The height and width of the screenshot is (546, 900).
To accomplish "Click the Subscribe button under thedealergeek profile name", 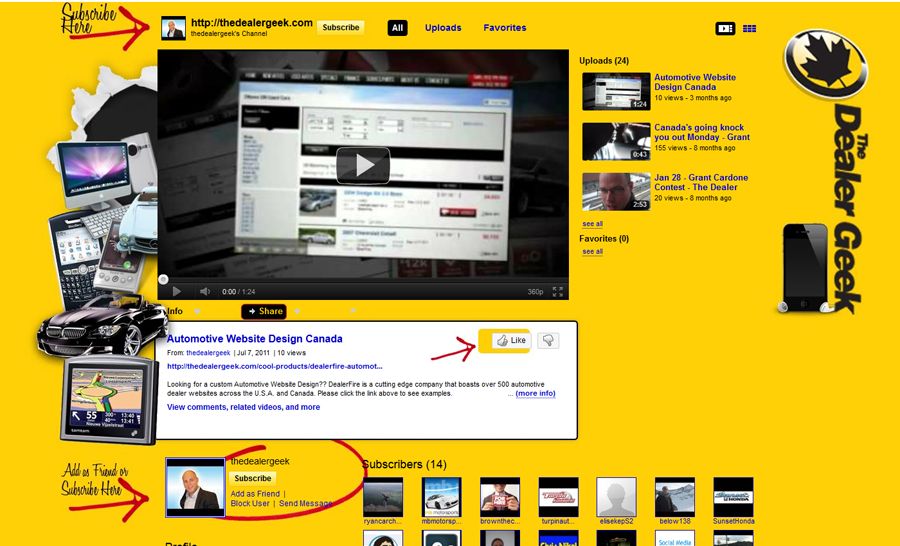I will click(x=253, y=478).
